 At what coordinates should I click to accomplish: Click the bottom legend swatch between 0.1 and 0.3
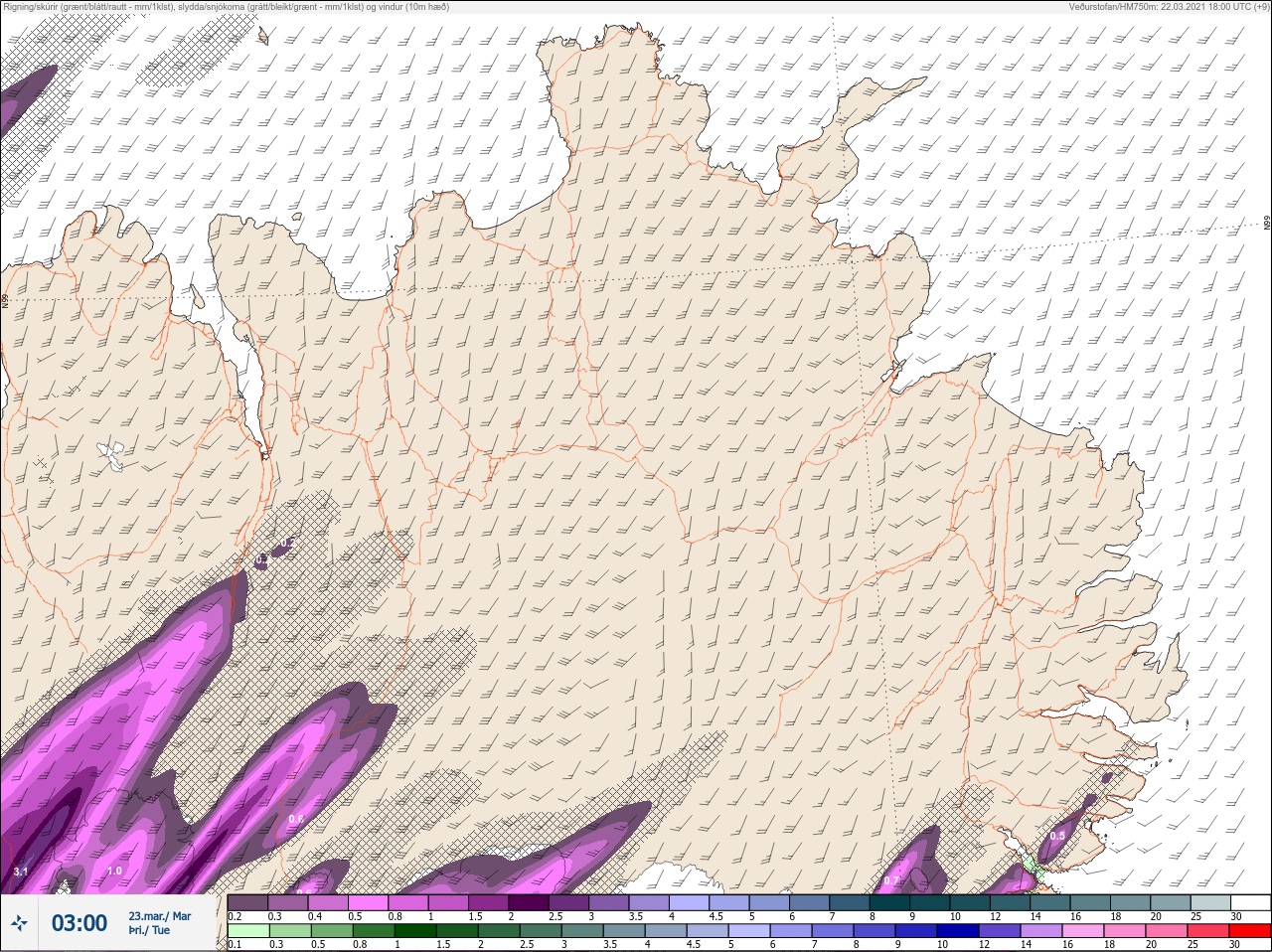247,931
